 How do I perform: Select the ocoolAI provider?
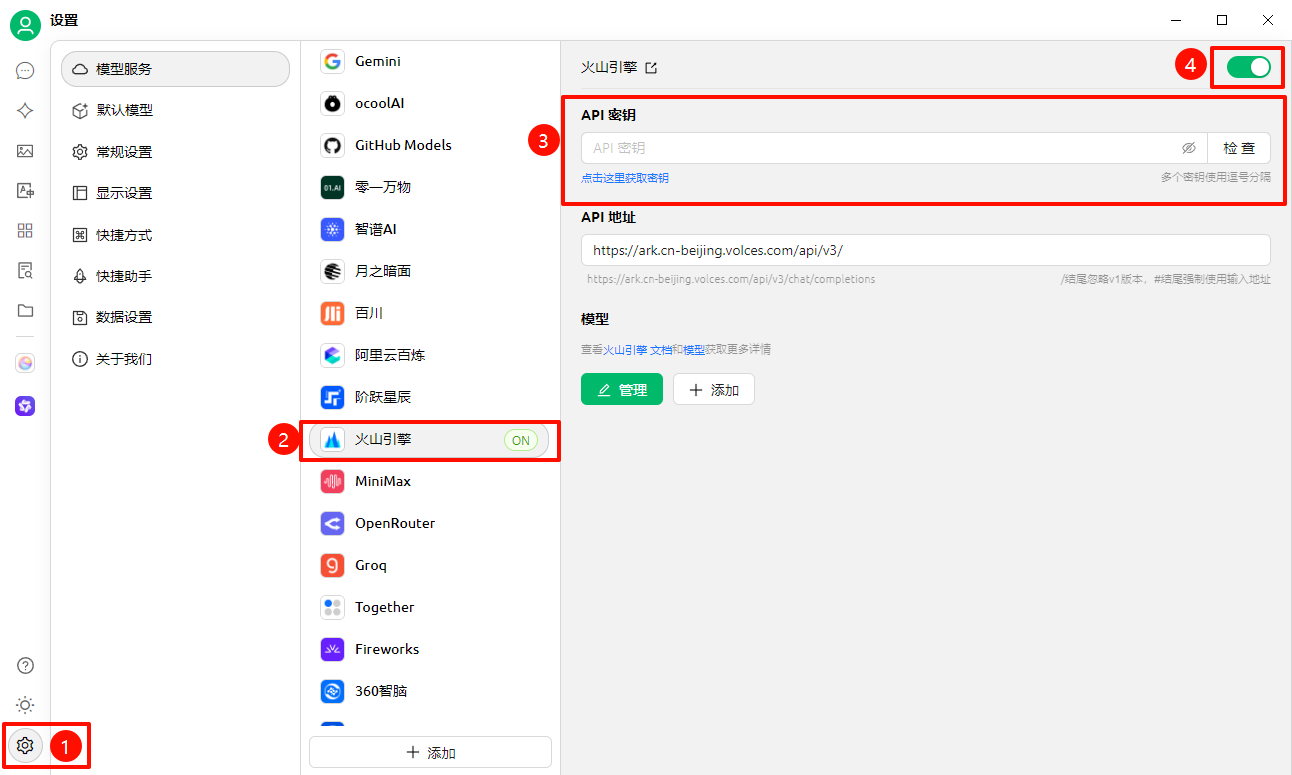pos(430,103)
